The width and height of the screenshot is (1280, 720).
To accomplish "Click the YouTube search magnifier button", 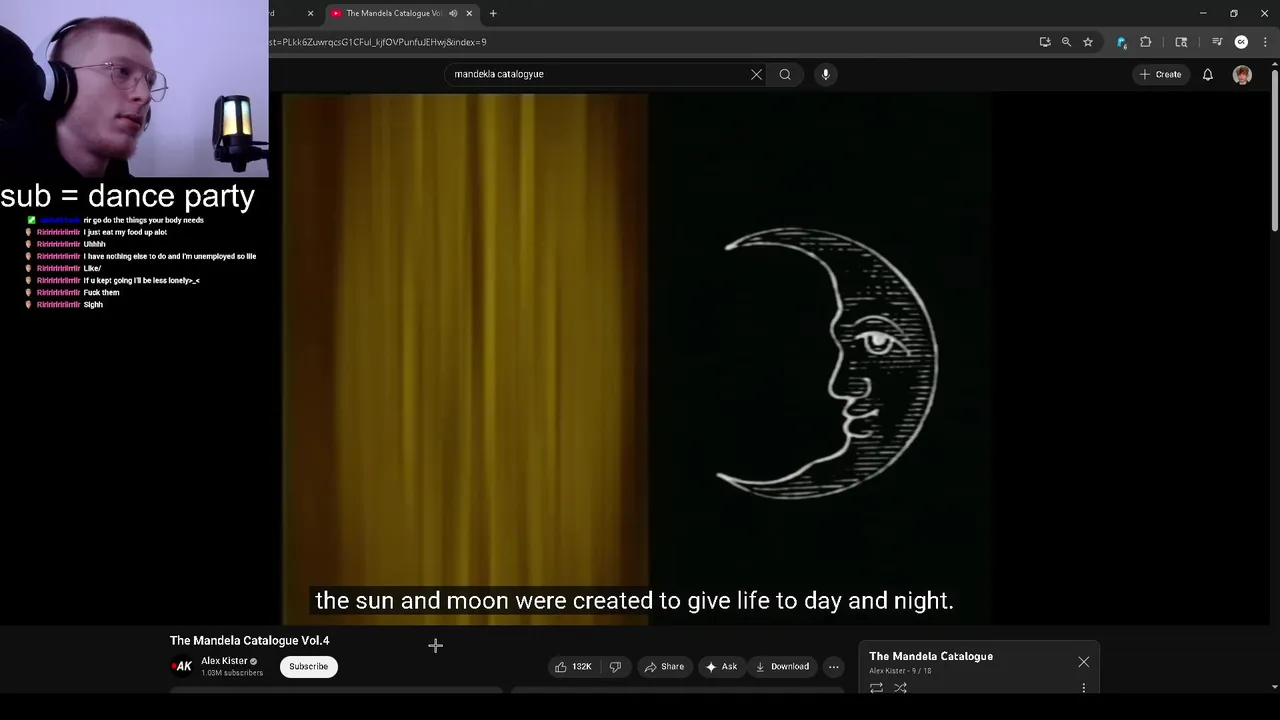I will coord(785,74).
